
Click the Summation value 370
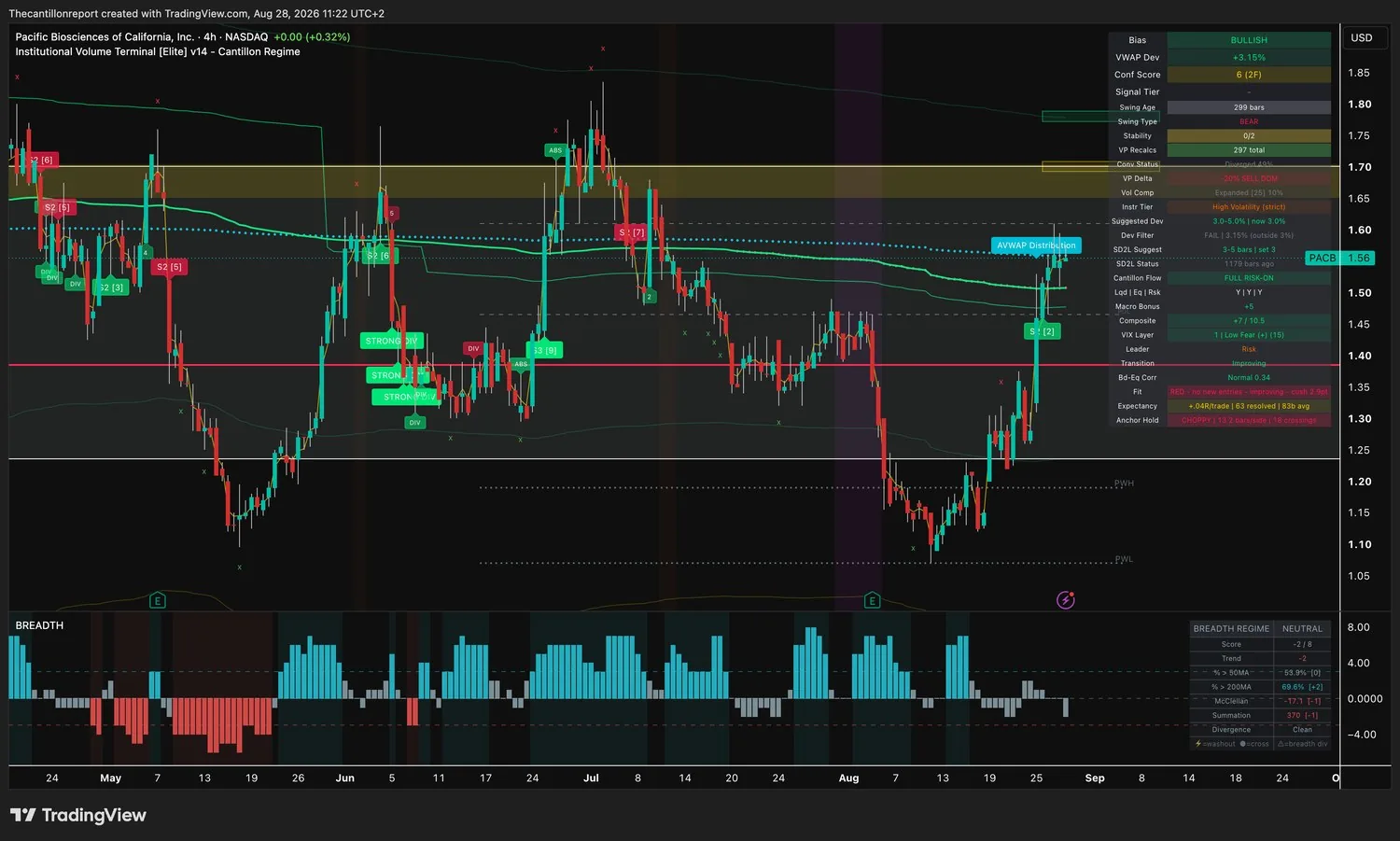coord(1302,715)
